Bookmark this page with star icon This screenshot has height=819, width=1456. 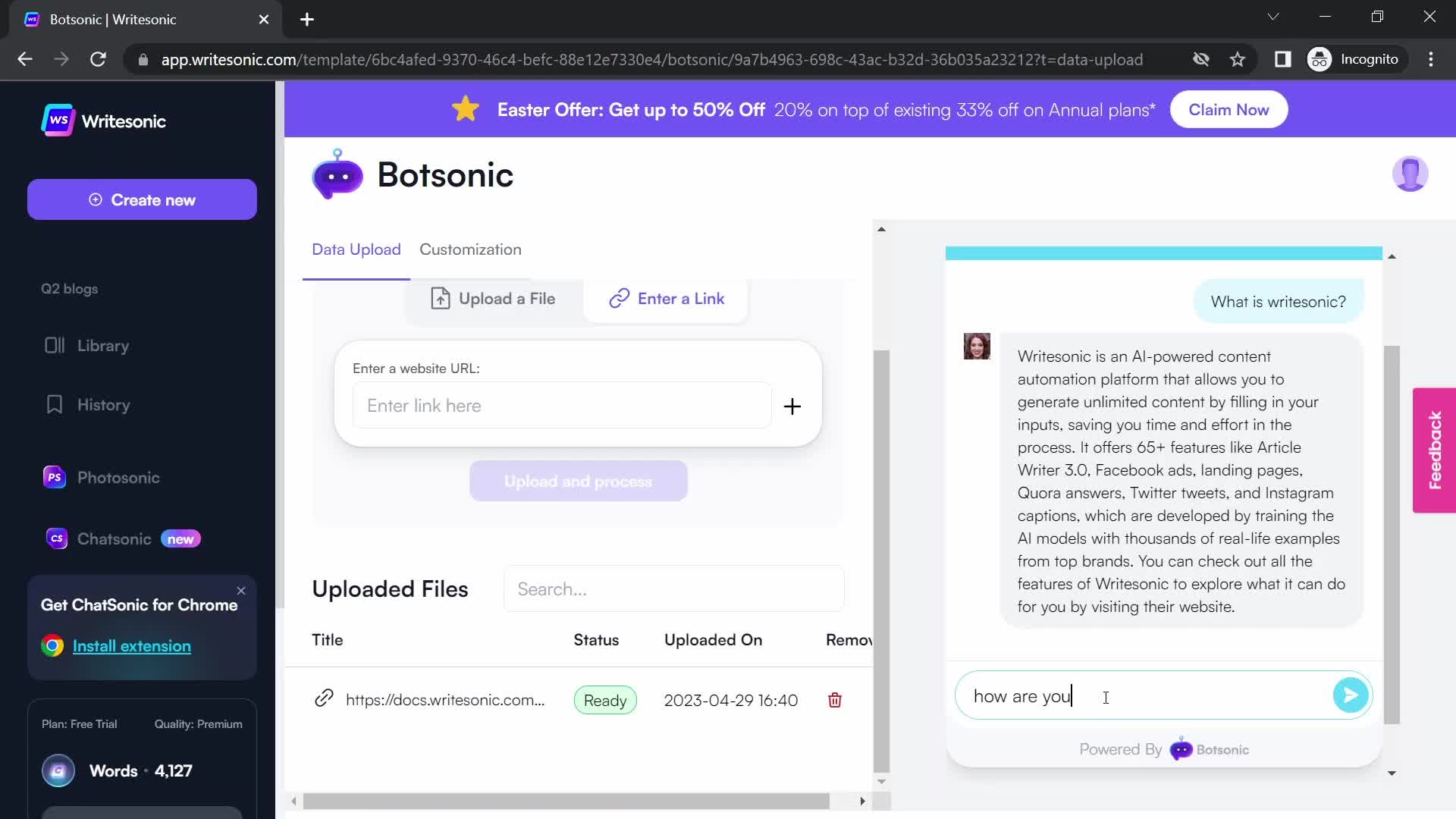[1238, 59]
